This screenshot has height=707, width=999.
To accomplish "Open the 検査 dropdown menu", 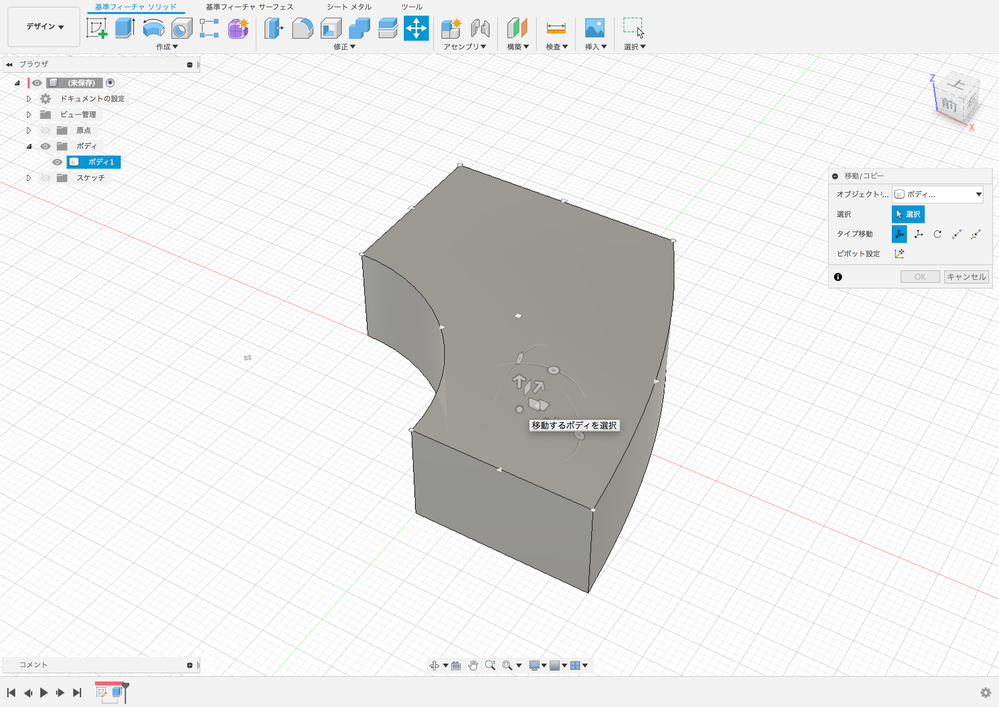I will tap(557, 46).
